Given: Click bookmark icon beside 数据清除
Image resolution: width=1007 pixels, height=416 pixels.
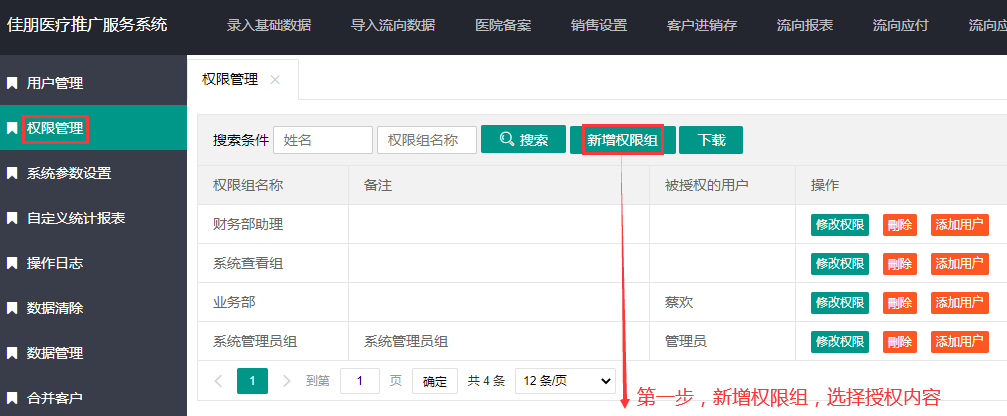Looking at the screenshot, I should click(x=12, y=308).
